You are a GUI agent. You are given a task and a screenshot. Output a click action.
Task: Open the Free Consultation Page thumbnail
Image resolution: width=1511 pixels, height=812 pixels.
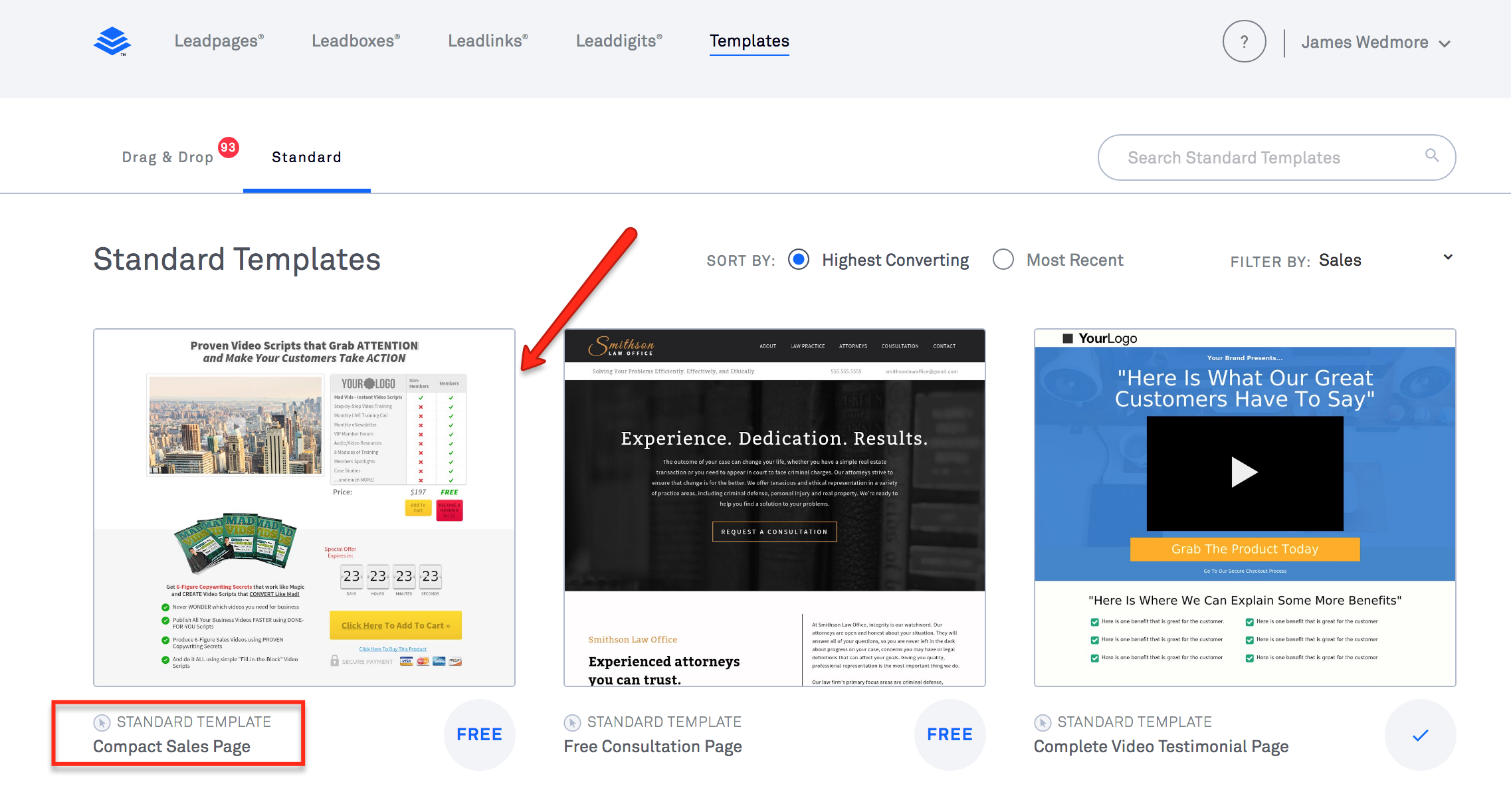[774, 508]
